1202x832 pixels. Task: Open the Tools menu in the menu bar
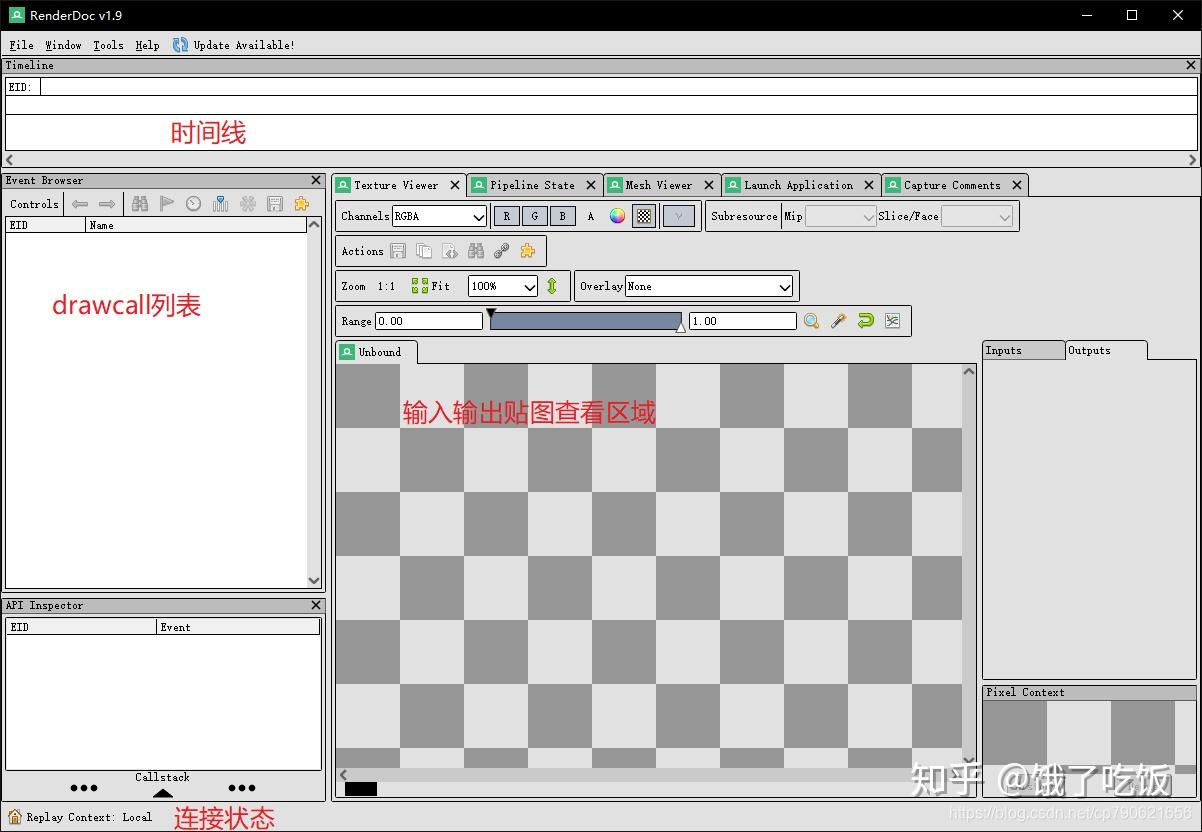tap(108, 45)
